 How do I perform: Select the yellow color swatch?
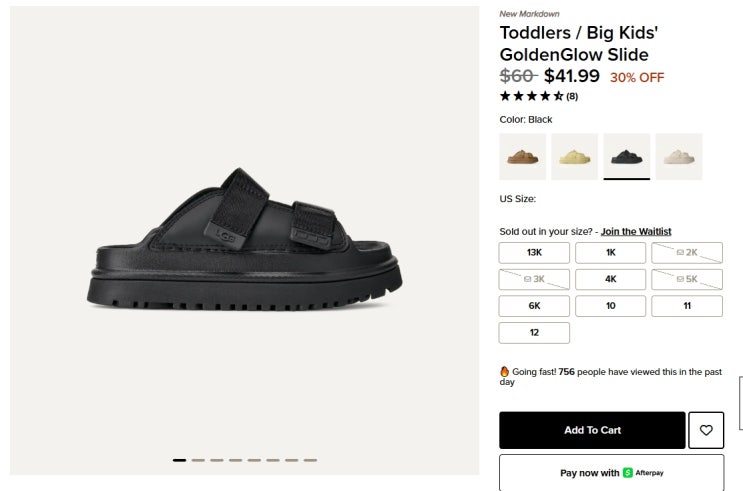point(574,156)
